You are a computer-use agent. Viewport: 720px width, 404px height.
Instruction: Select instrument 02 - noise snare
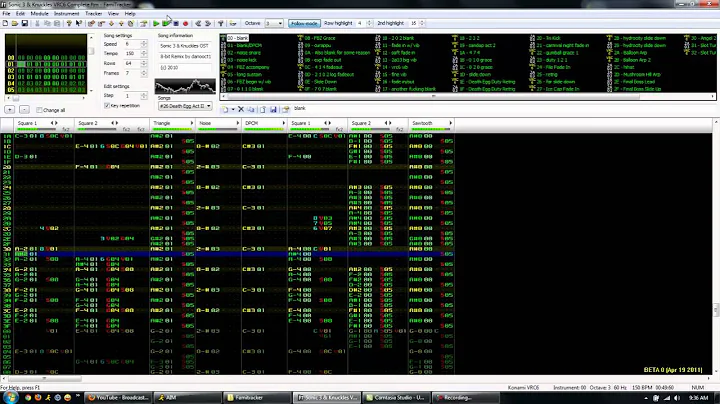244,53
